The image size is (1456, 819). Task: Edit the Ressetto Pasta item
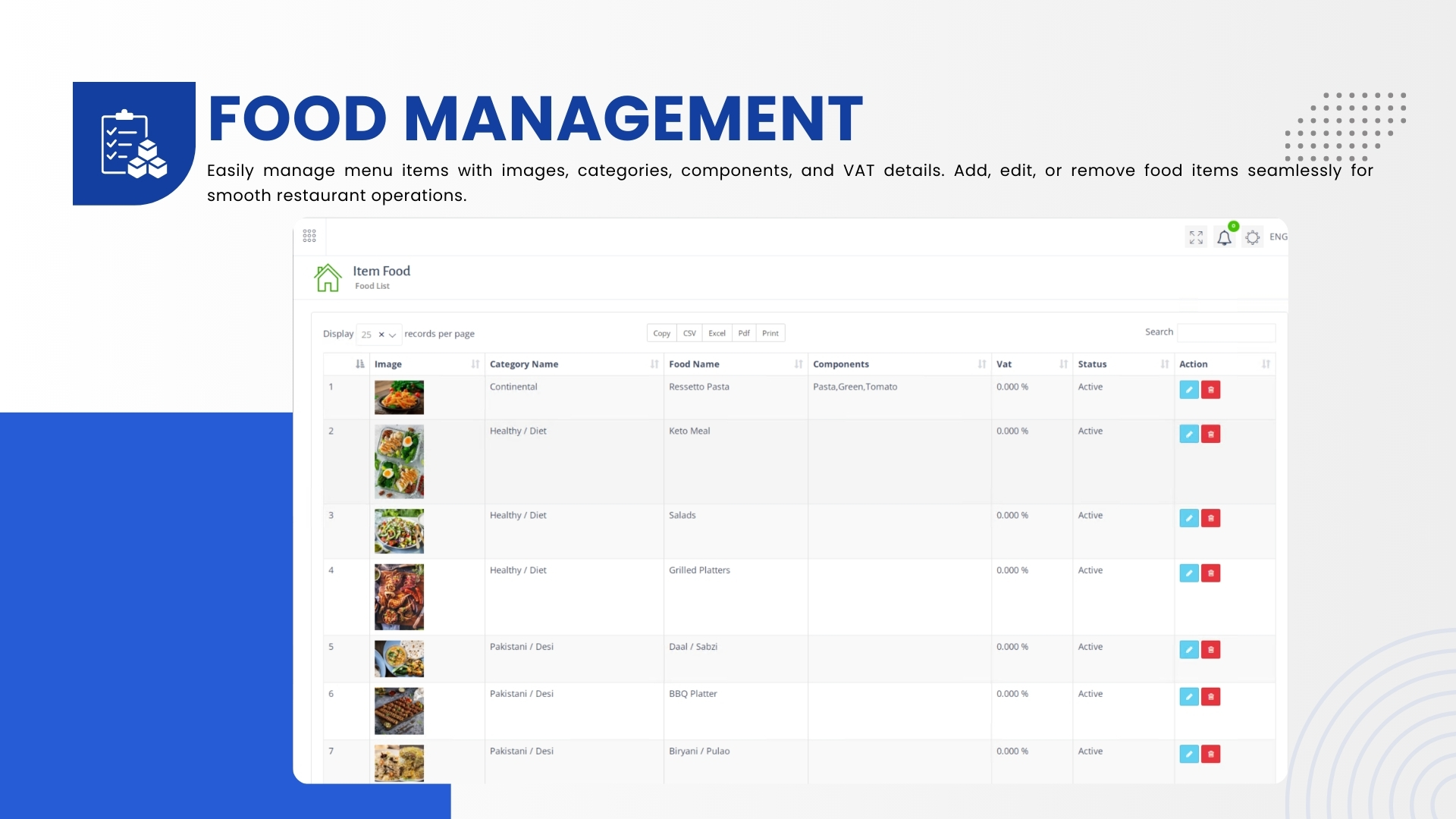[1188, 390]
